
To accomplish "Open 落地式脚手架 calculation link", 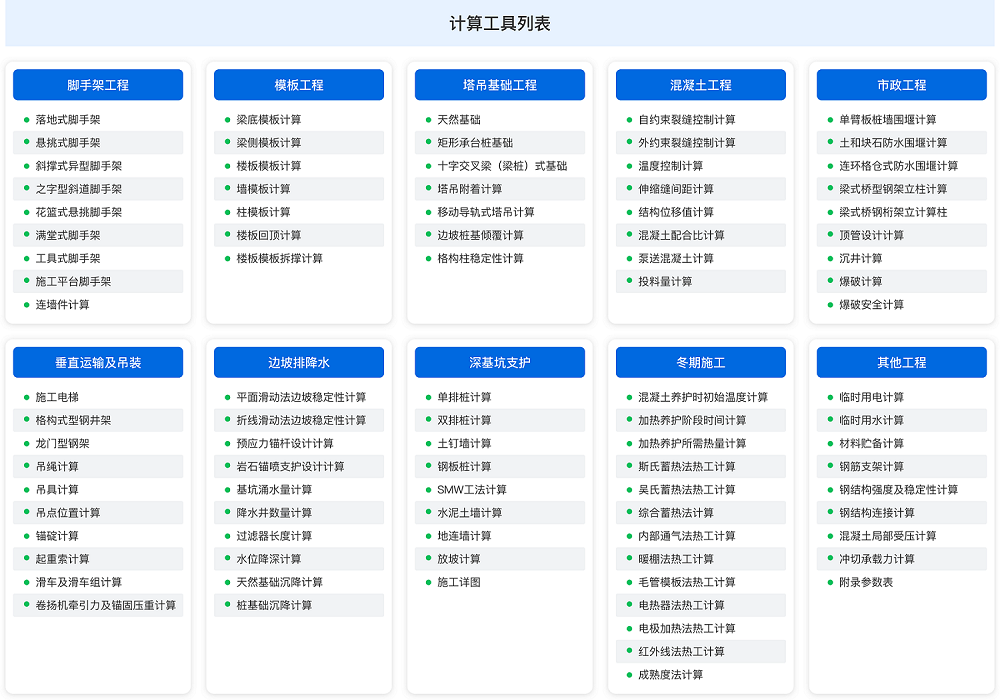I will pos(68,120).
